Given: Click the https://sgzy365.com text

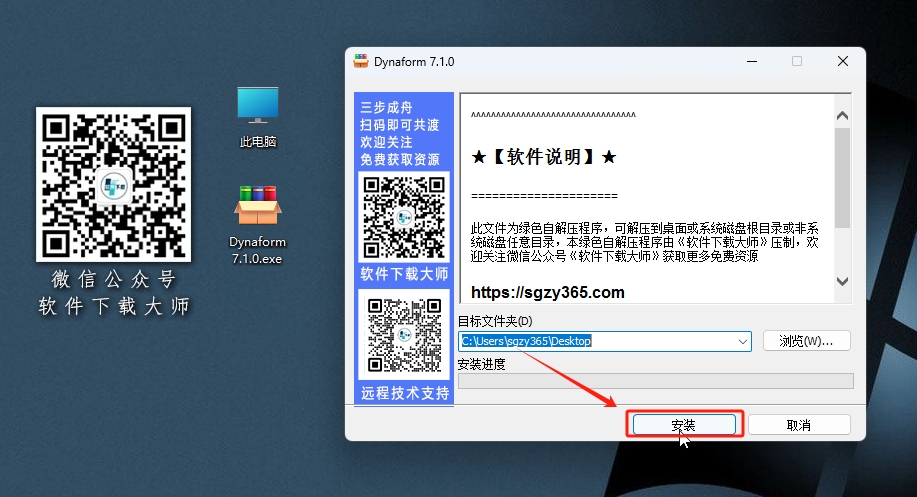Looking at the screenshot, I should click(x=547, y=292).
